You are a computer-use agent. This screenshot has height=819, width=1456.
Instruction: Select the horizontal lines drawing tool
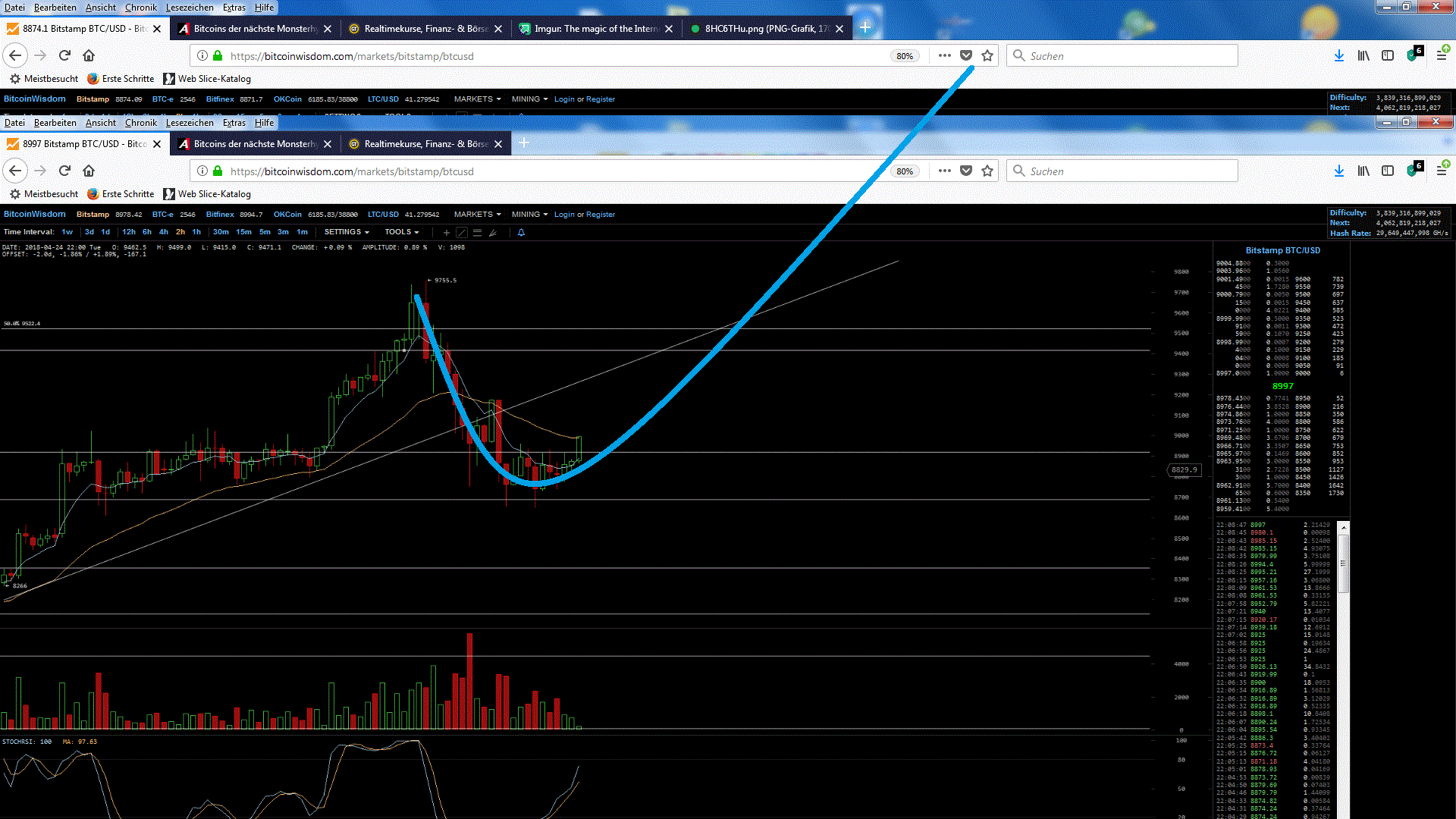point(477,233)
